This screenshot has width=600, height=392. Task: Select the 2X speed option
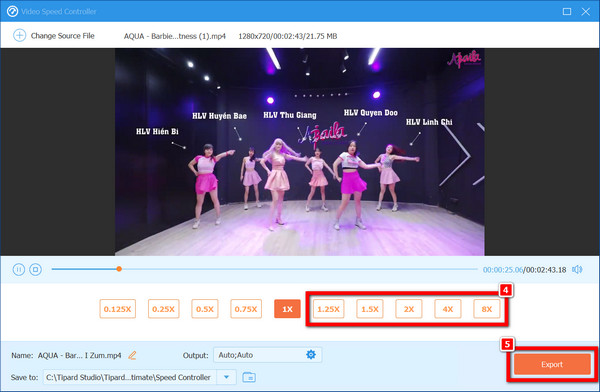point(409,309)
